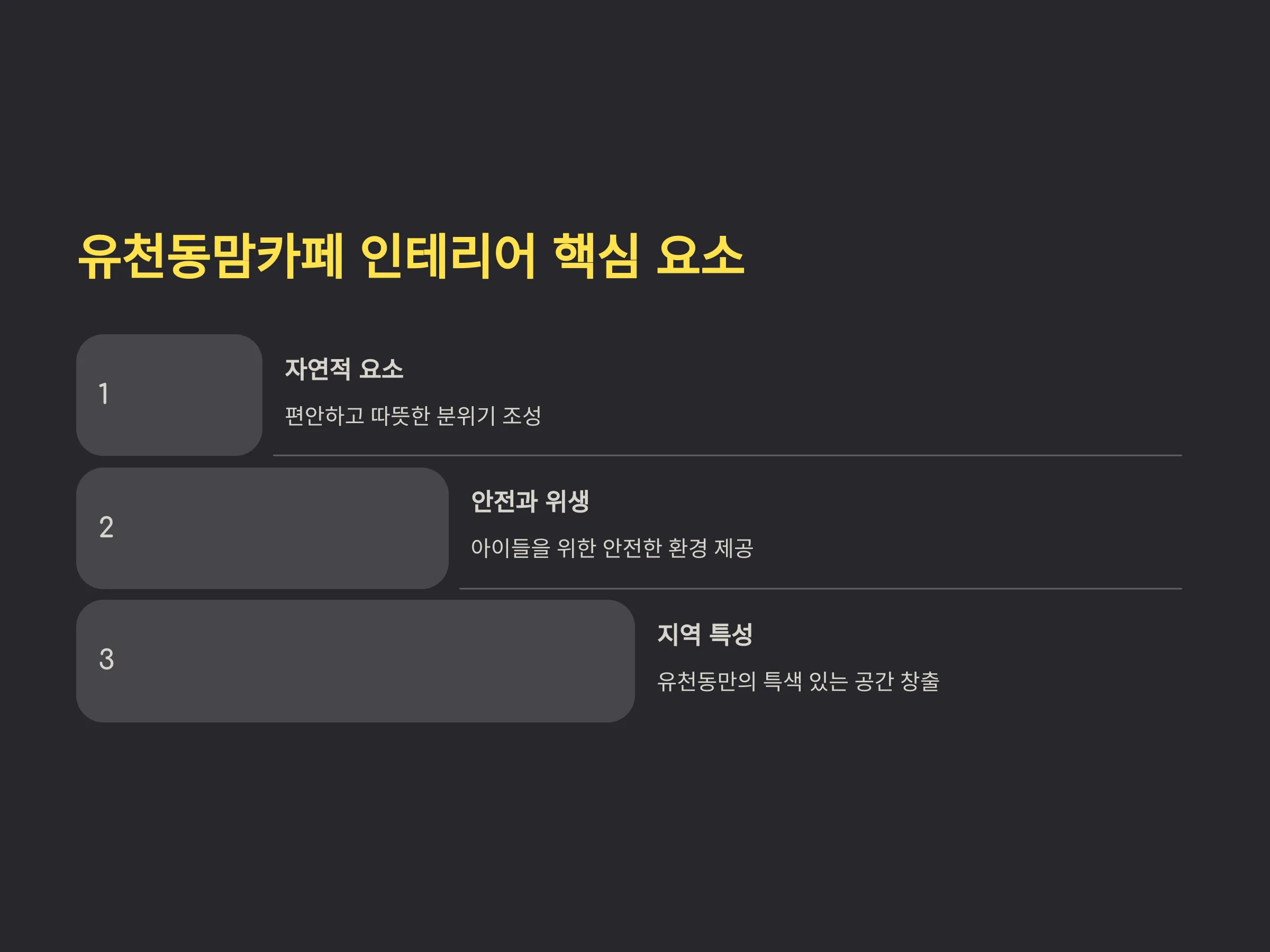Image resolution: width=1270 pixels, height=952 pixels.
Task: Click the divider line below 자연적 요소
Action: tap(728, 455)
